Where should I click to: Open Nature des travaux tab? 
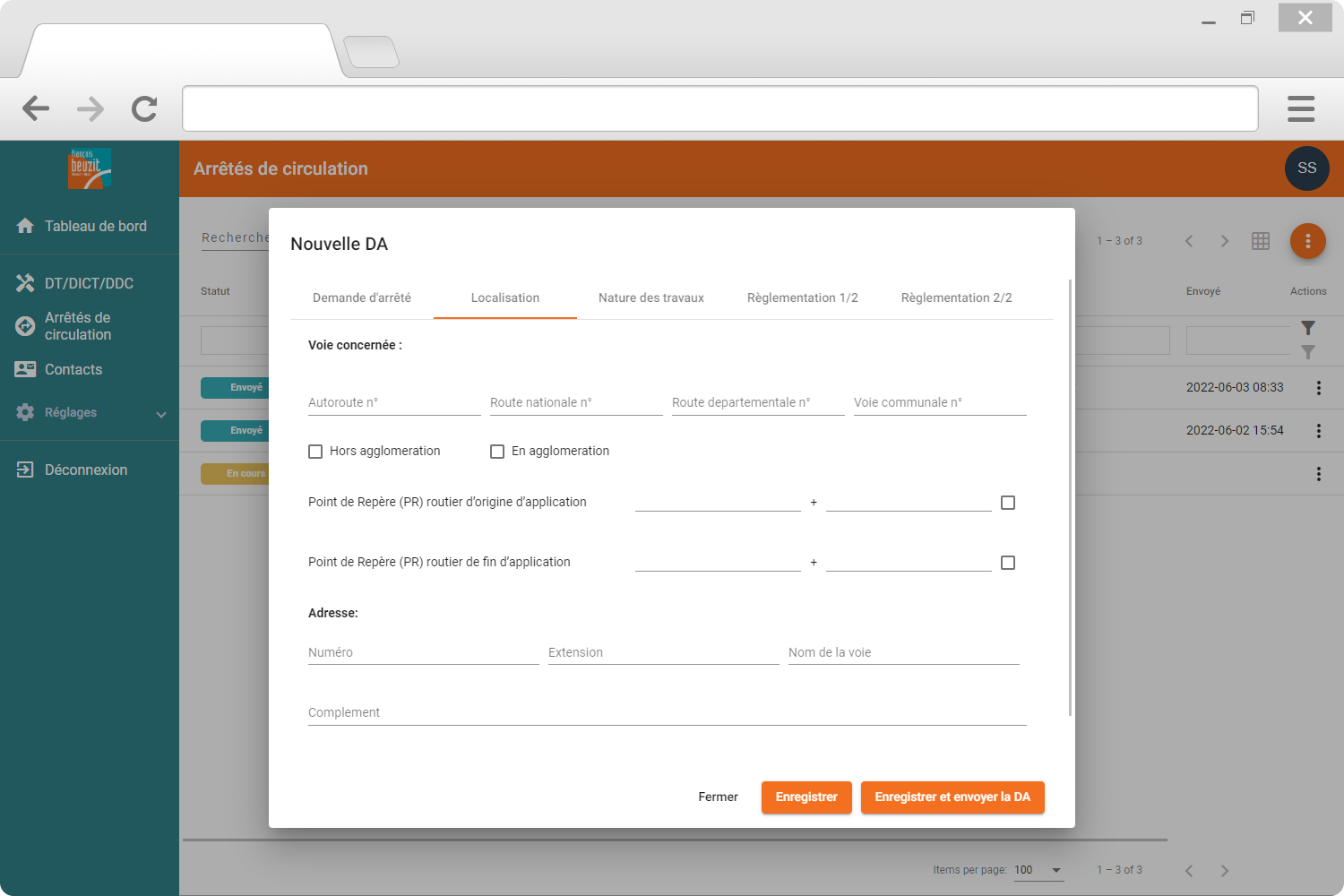(651, 297)
